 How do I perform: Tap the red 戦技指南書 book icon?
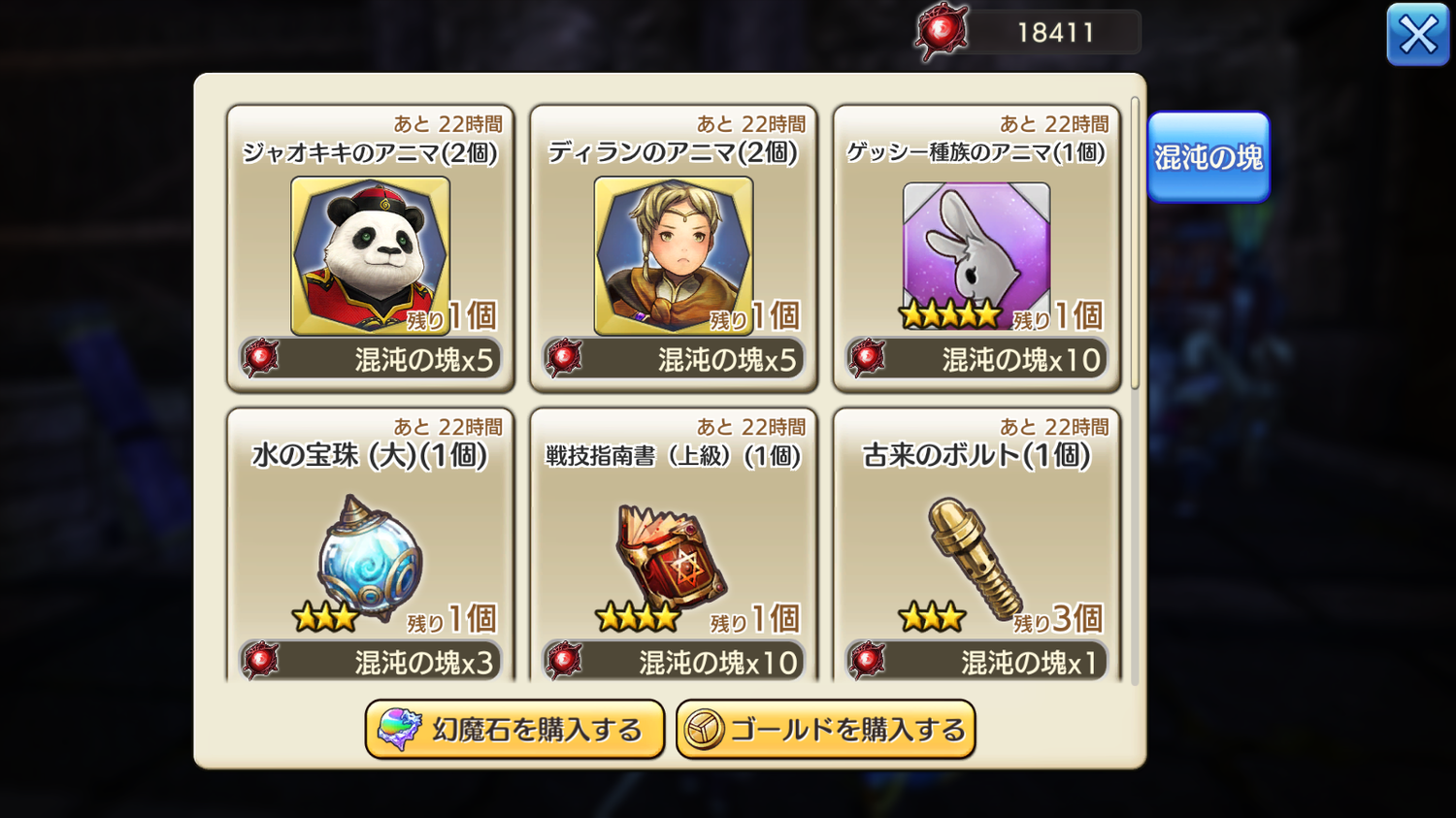[674, 558]
